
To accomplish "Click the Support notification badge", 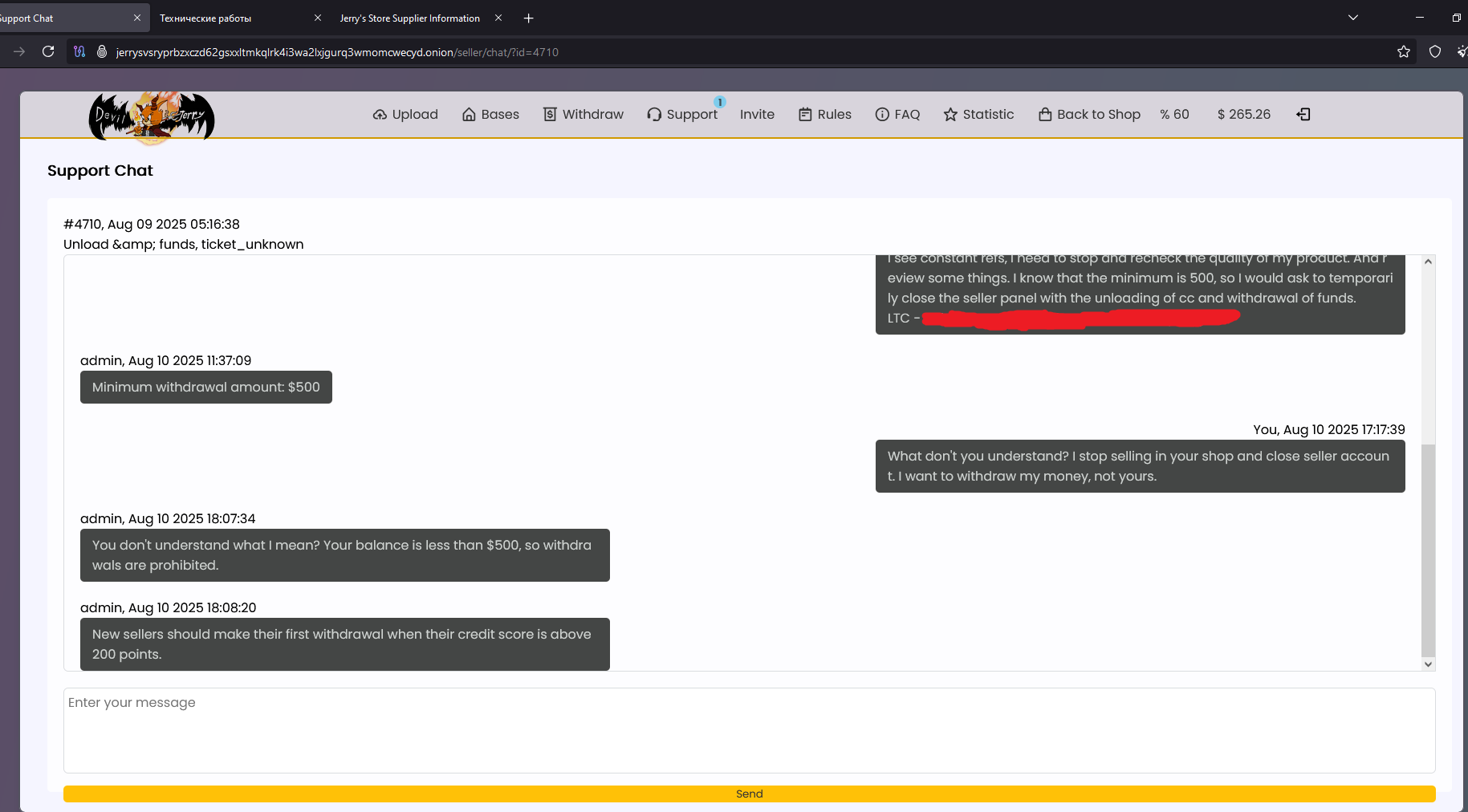I will coord(720,102).
